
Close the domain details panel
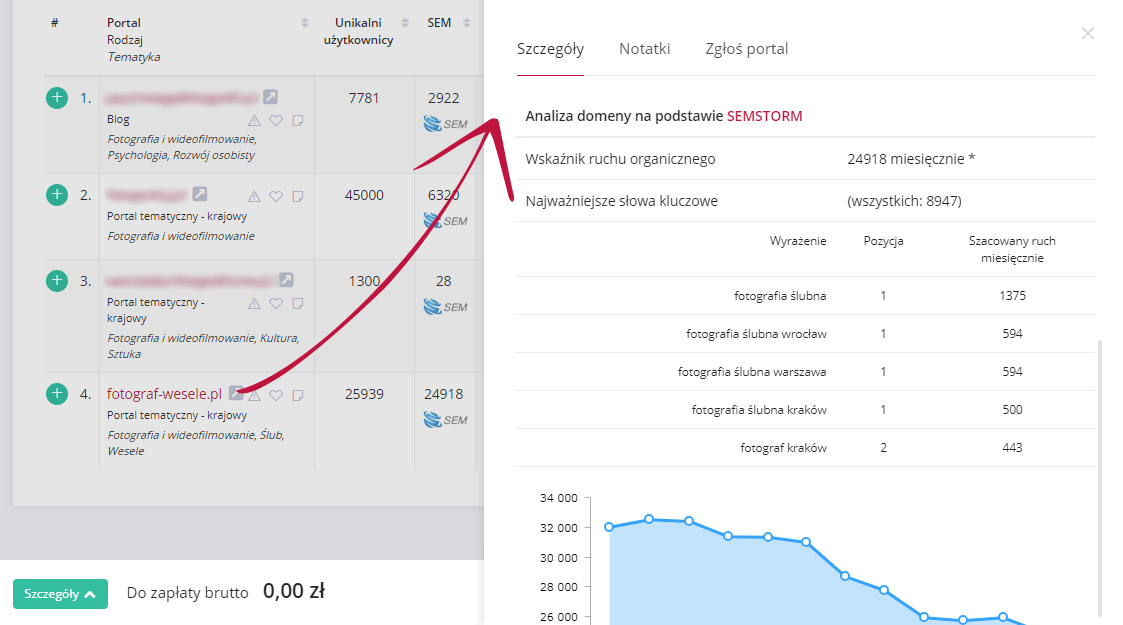1087,34
